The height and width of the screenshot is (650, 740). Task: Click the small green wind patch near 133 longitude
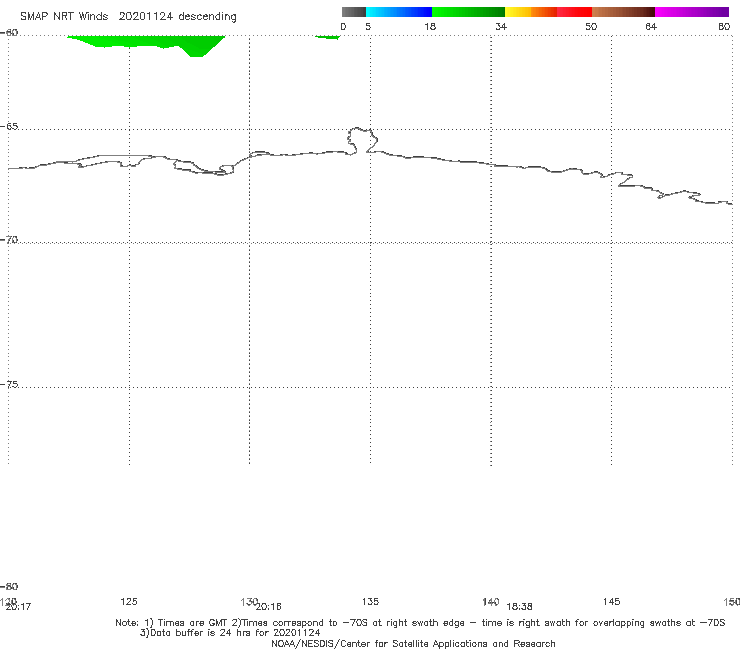[328, 37]
